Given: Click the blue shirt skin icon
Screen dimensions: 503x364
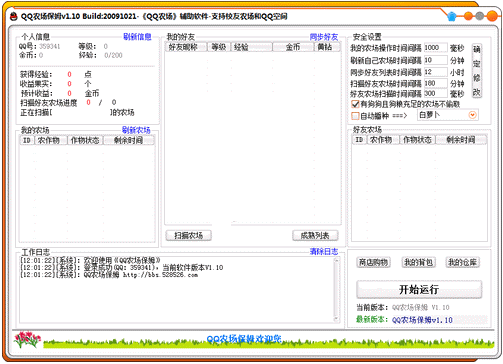Looking at the screenshot, I should (452, 16).
